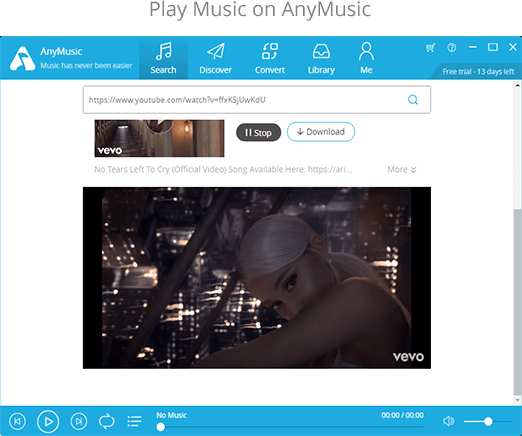Go to the Me account tab
The image size is (522, 436).
366,58
